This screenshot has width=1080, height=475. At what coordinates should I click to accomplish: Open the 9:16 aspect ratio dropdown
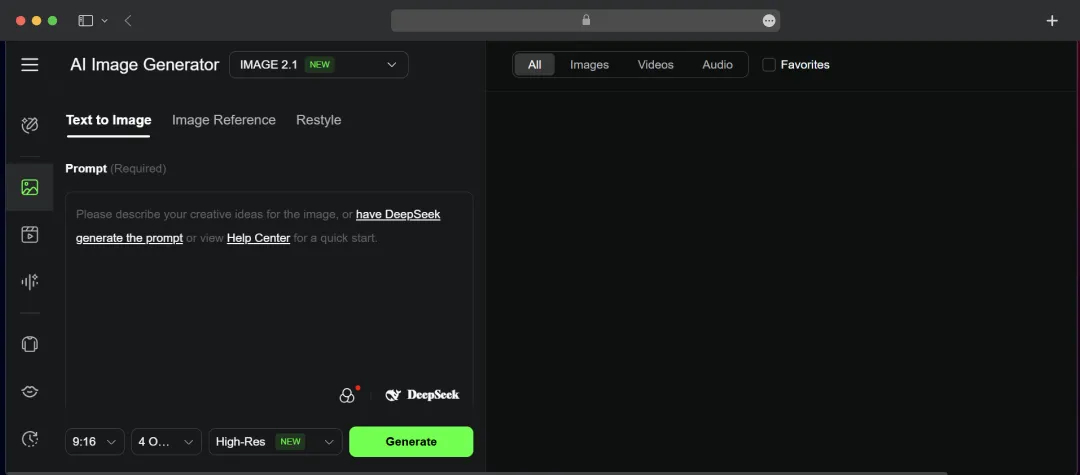click(95, 442)
